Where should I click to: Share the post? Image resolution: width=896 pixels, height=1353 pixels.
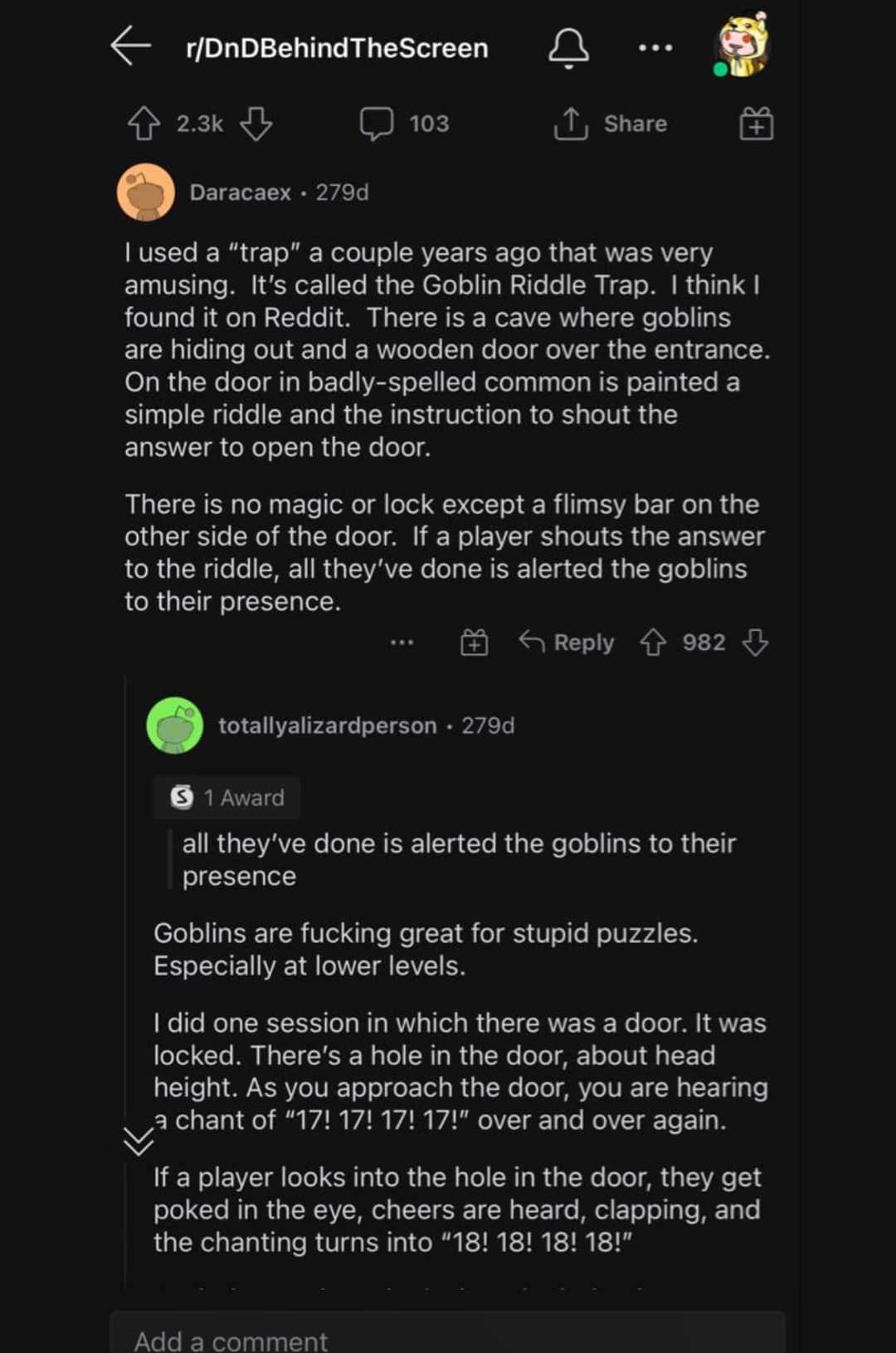pyautogui.click(x=611, y=124)
